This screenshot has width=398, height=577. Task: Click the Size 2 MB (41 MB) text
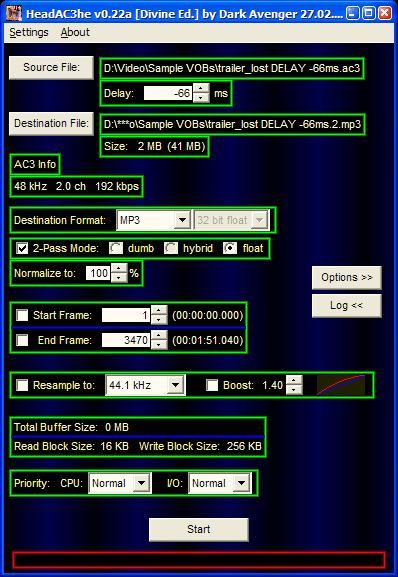coord(154,146)
